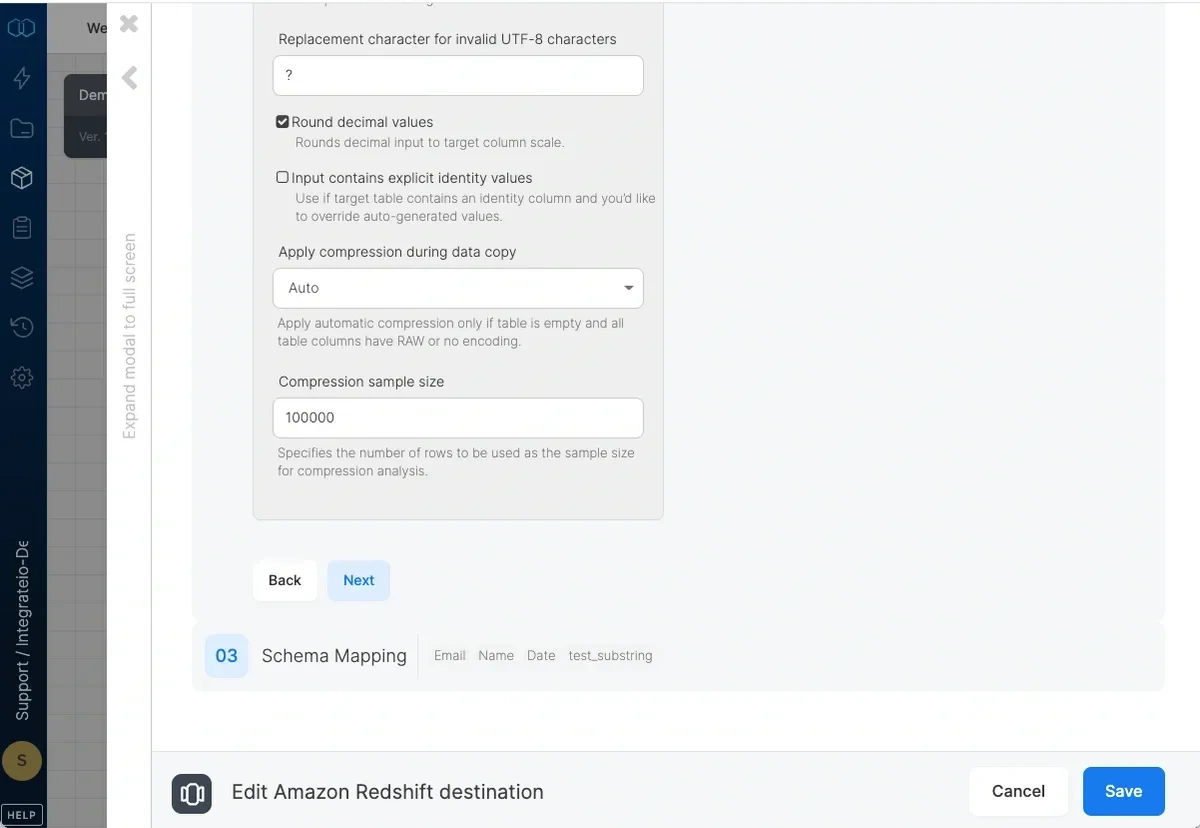Click the Integrate.io logo at the top

point(22,28)
